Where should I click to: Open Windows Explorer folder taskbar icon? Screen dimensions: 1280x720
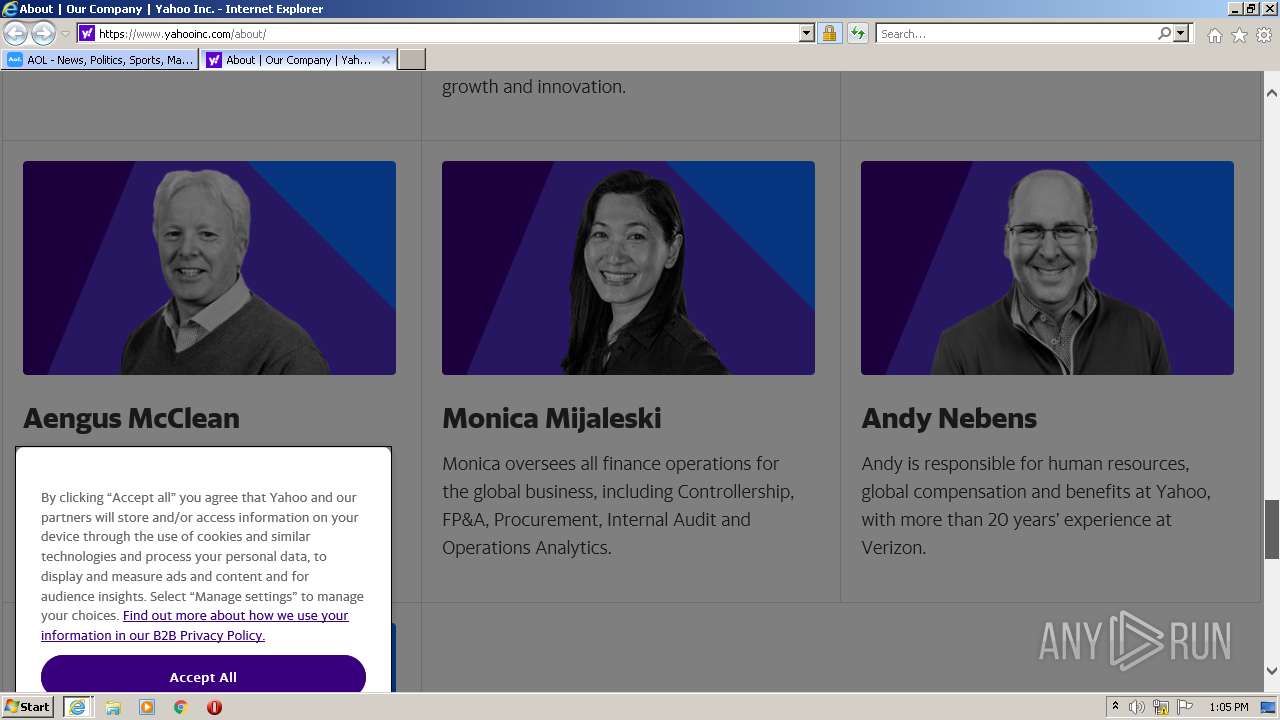pos(113,707)
